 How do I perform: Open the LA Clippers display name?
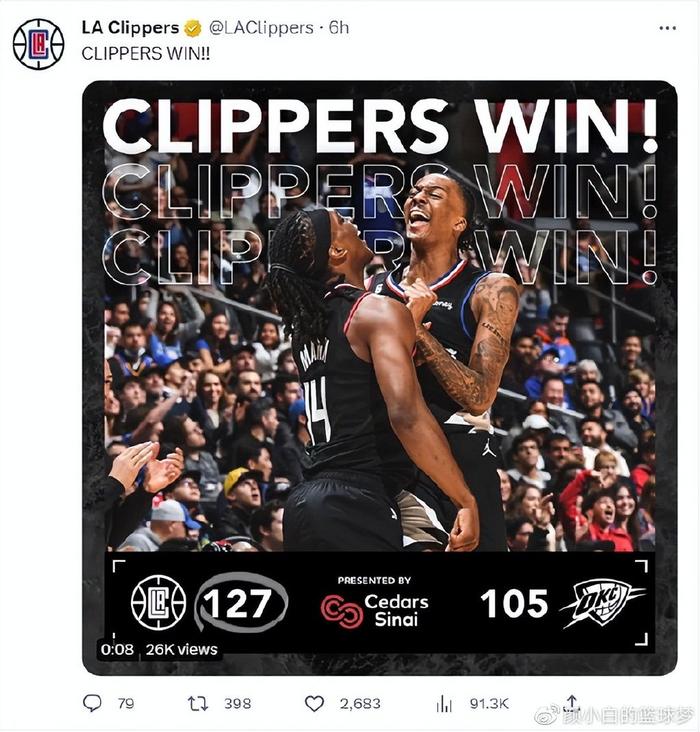(x=130, y=28)
